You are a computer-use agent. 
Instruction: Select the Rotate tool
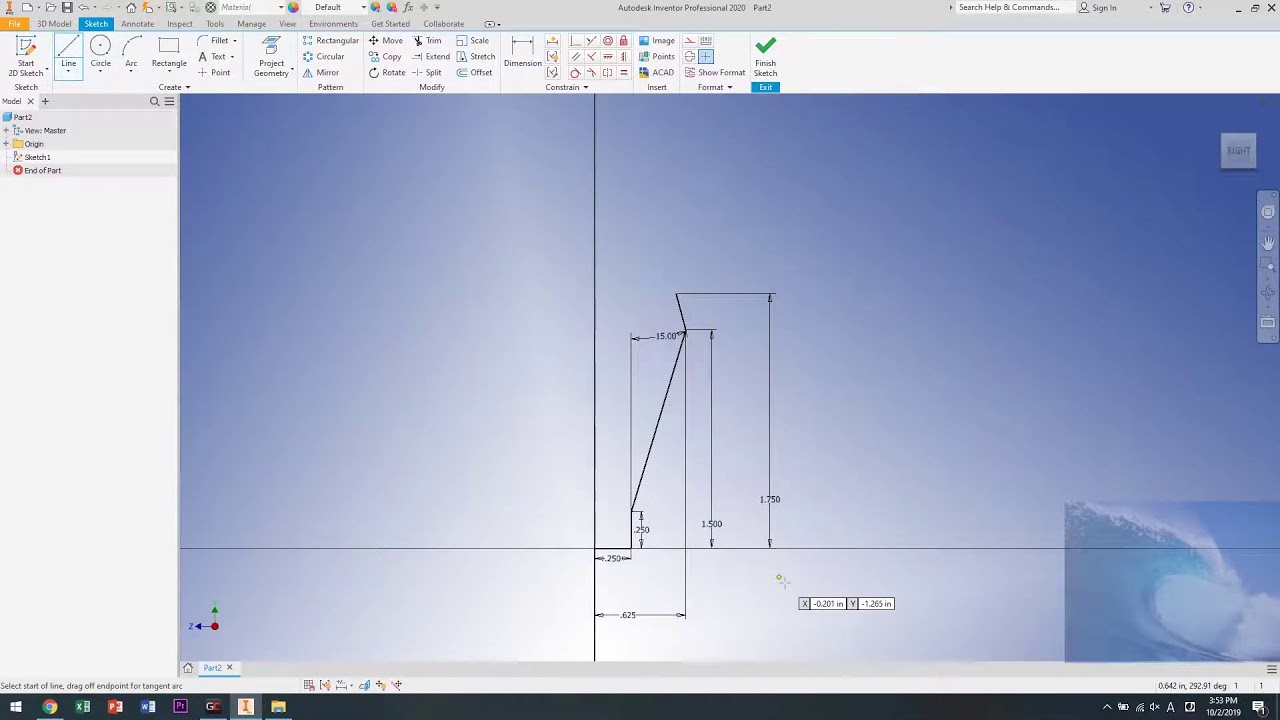coord(387,73)
